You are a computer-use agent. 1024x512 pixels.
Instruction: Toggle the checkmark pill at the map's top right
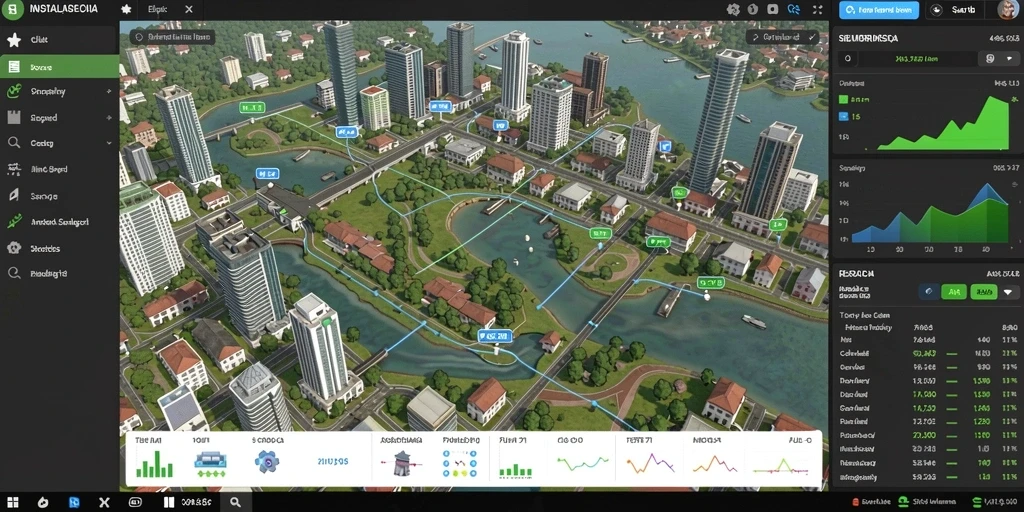tap(782, 37)
